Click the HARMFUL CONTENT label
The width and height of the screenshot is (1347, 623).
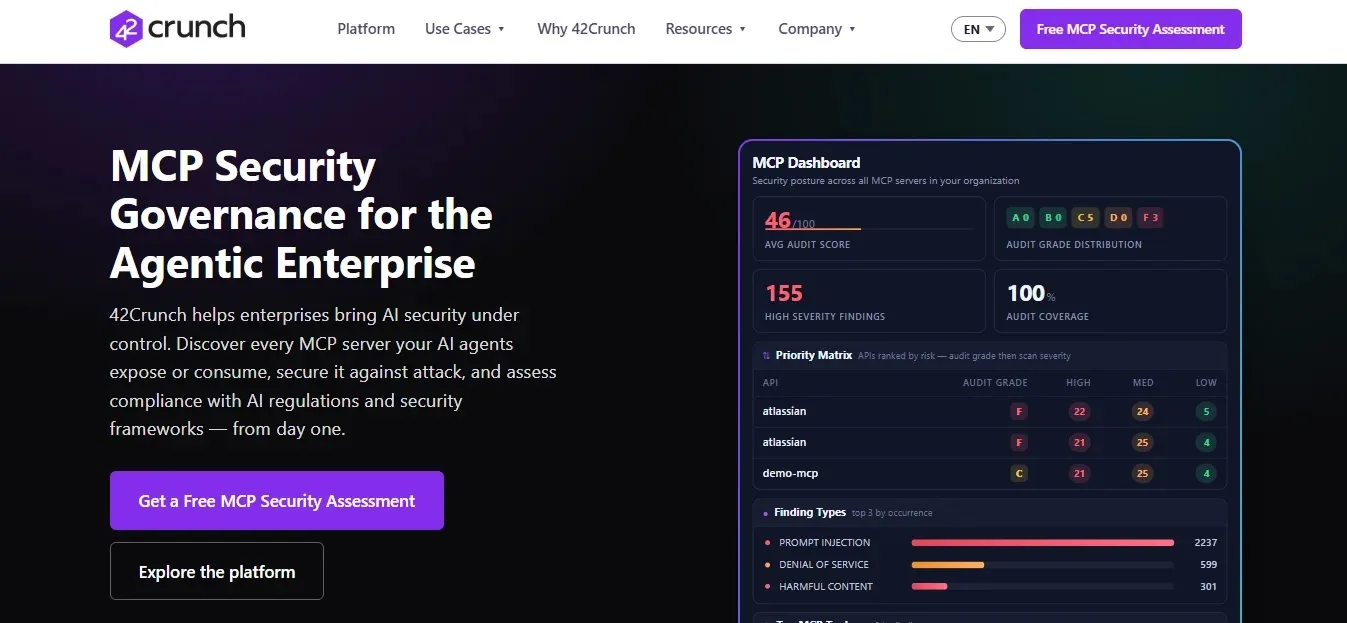point(826,586)
